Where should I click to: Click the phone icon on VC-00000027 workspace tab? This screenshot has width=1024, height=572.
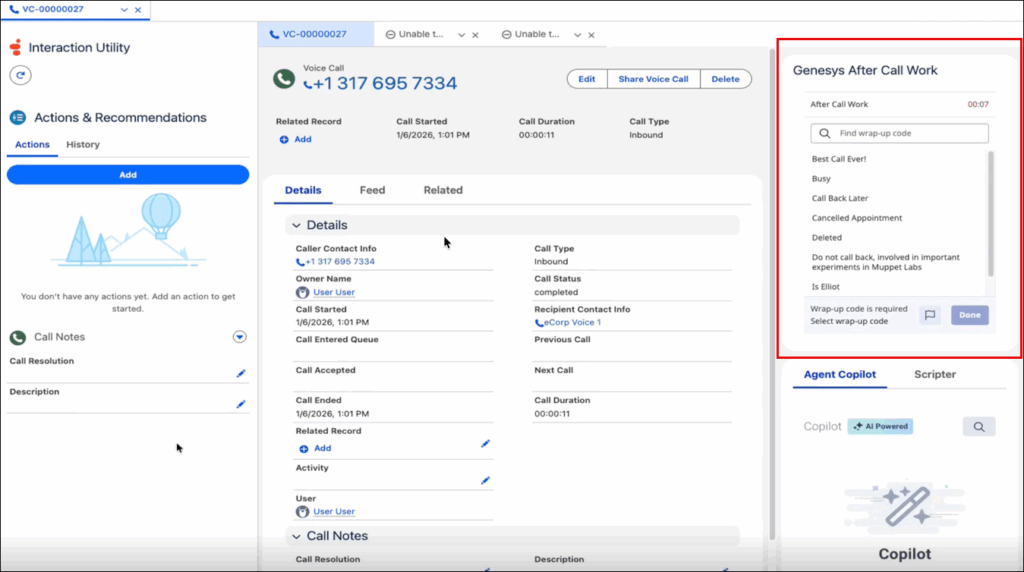(x=14, y=10)
